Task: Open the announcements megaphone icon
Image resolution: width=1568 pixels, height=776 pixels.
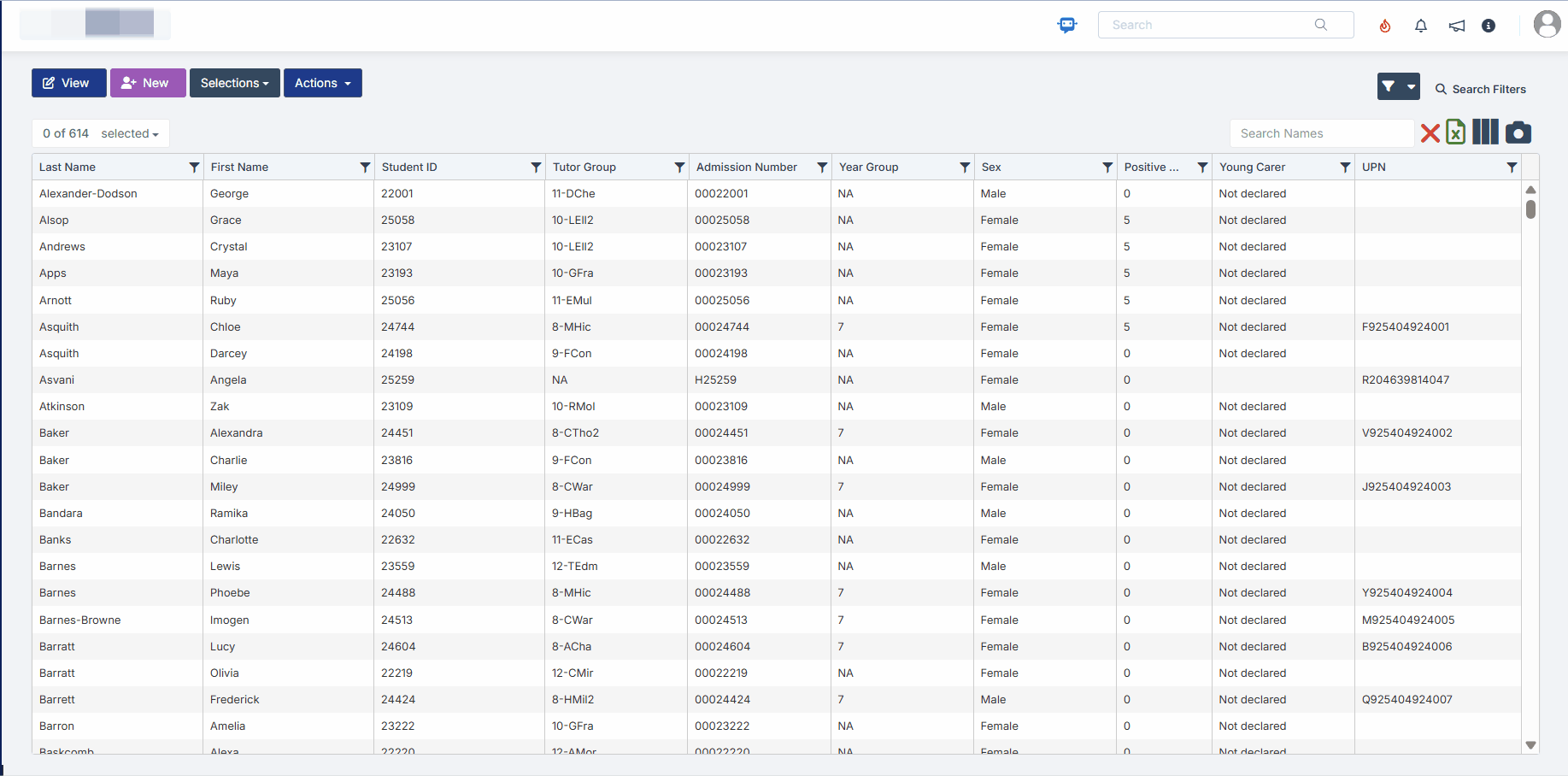Action: pyautogui.click(x=1457, y=26)
